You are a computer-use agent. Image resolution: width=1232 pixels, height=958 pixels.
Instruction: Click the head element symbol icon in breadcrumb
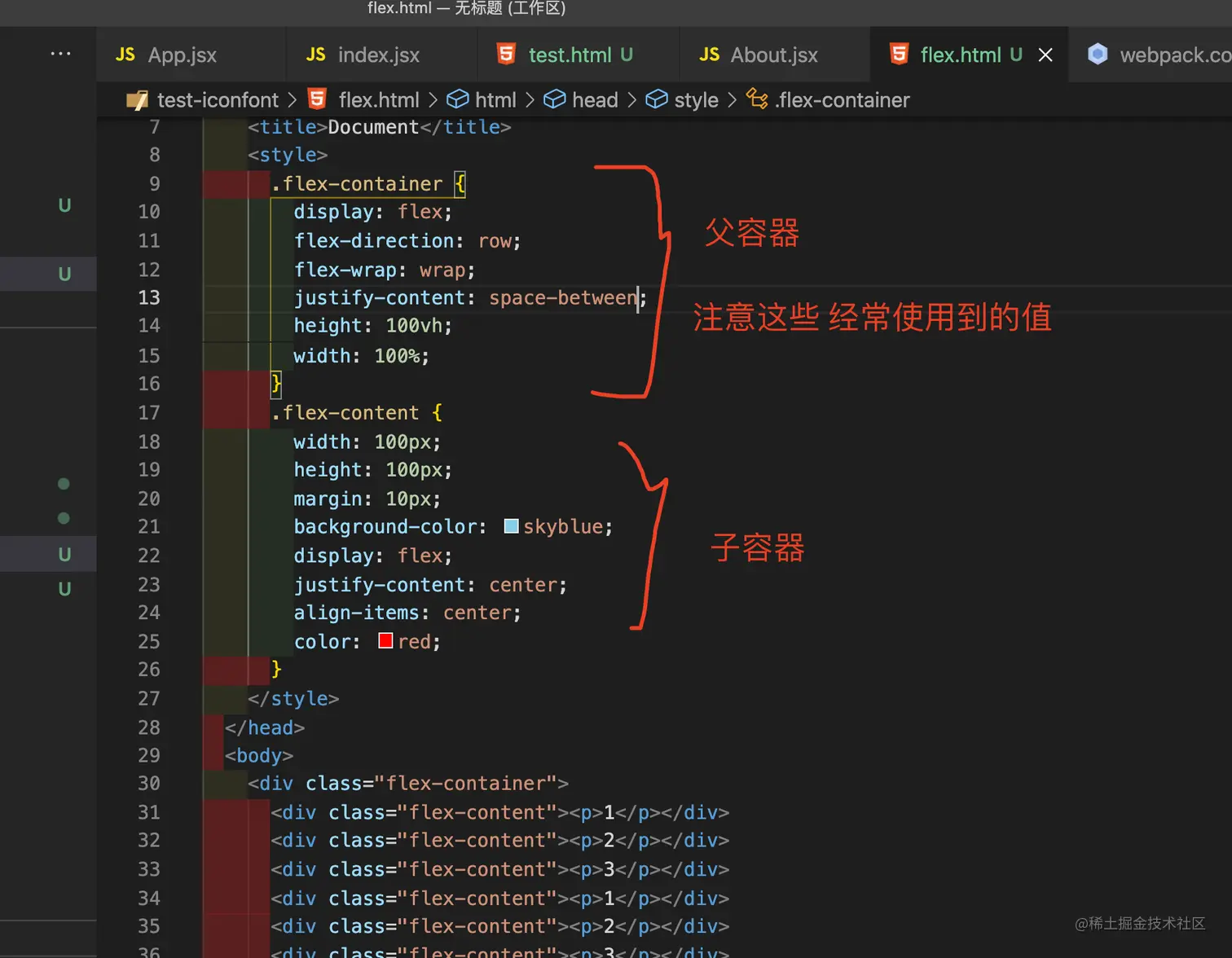(x=555, y=99)
